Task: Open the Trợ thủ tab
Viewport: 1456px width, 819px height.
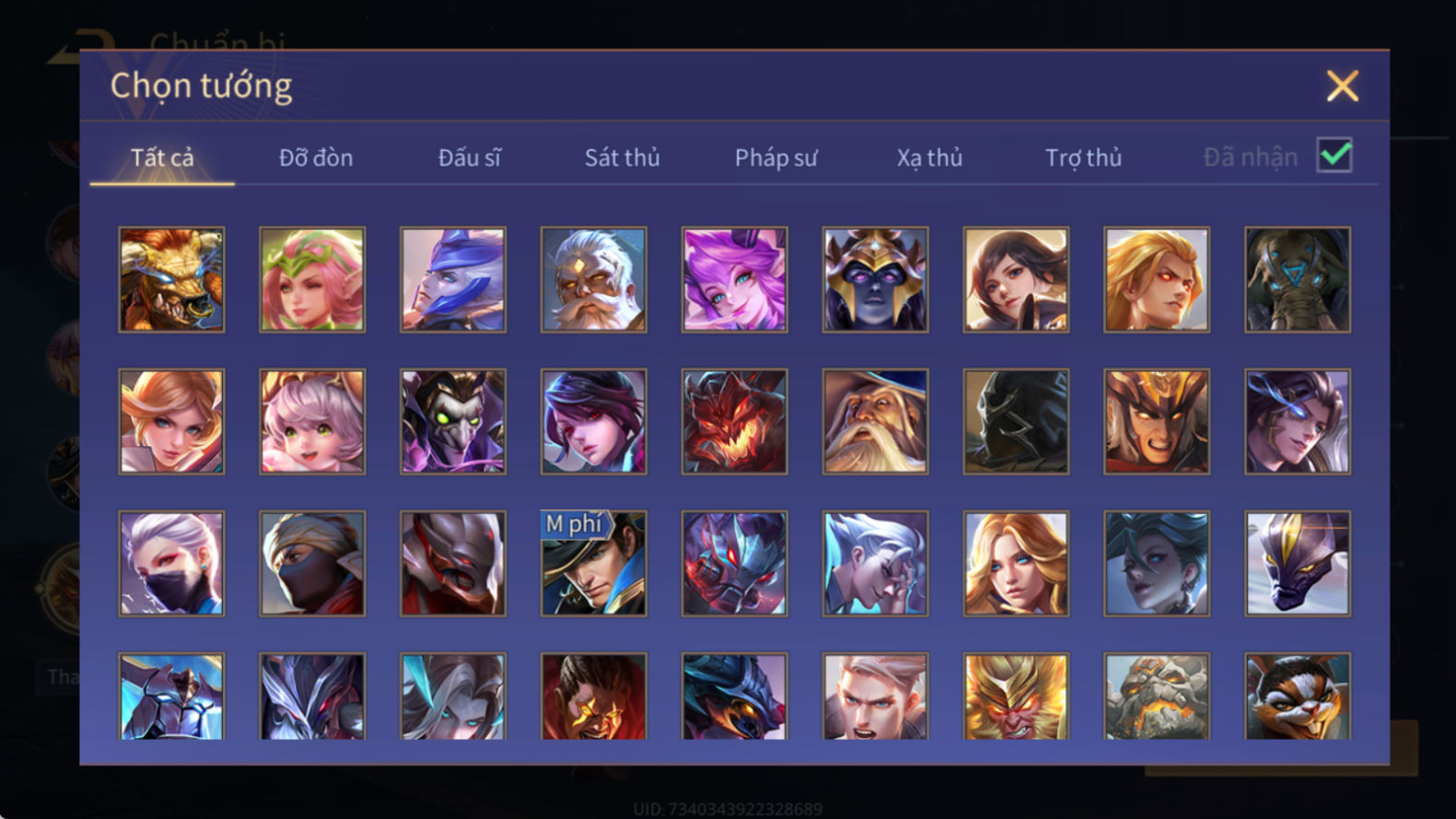Action: 1084,158
